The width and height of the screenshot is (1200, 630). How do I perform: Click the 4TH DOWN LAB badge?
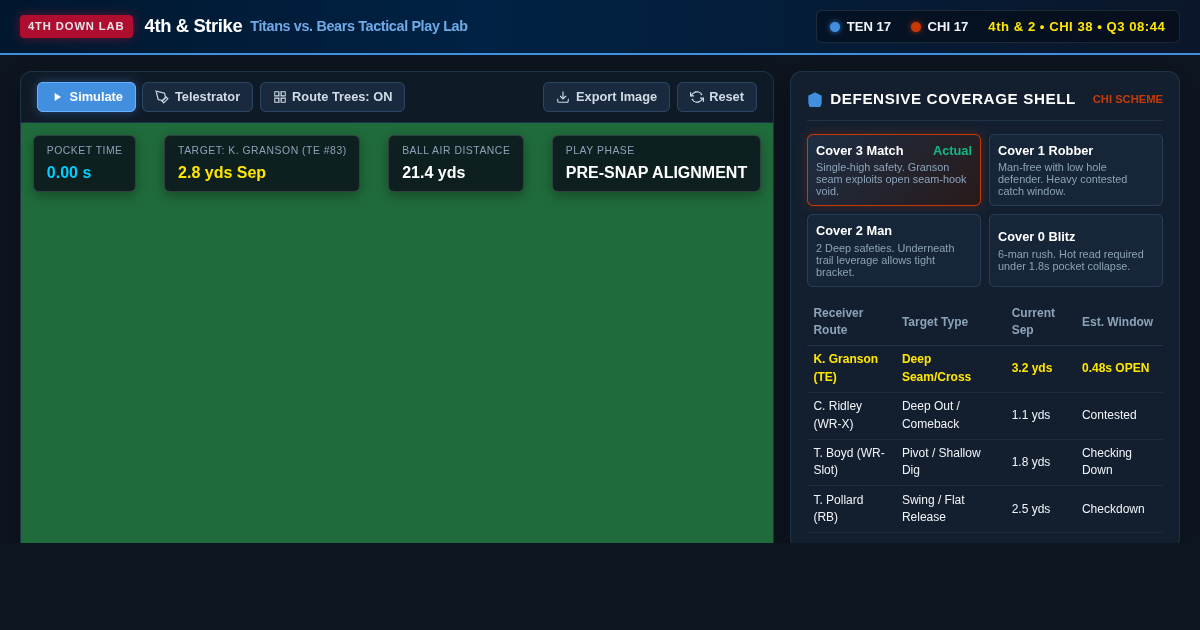pos(76,26)
